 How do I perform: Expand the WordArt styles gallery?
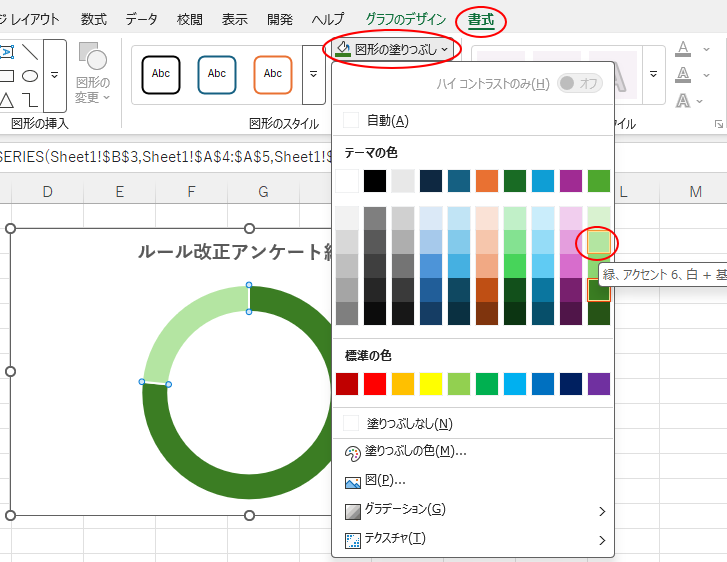coord(654,75)
